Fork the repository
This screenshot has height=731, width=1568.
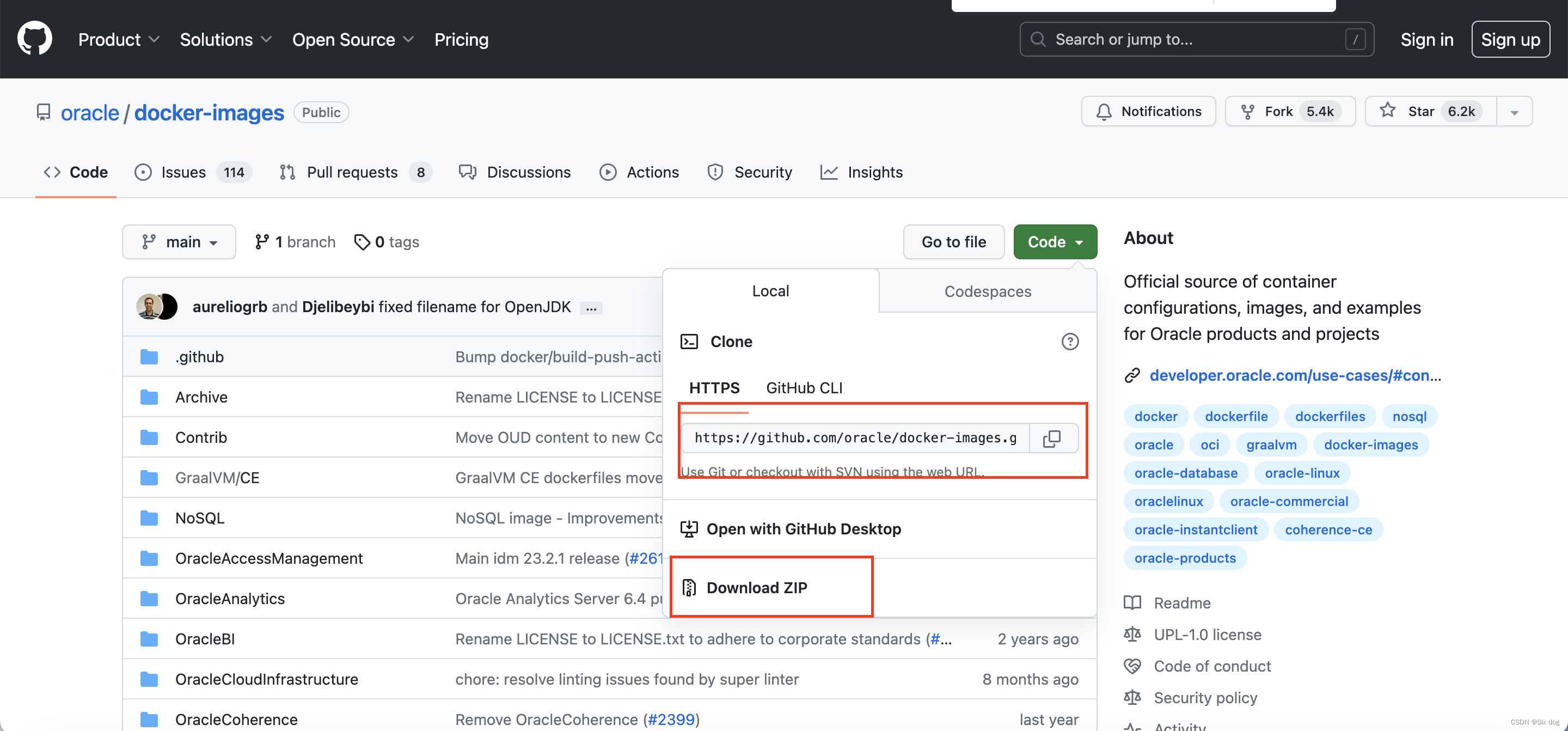tap(1290, 112)
